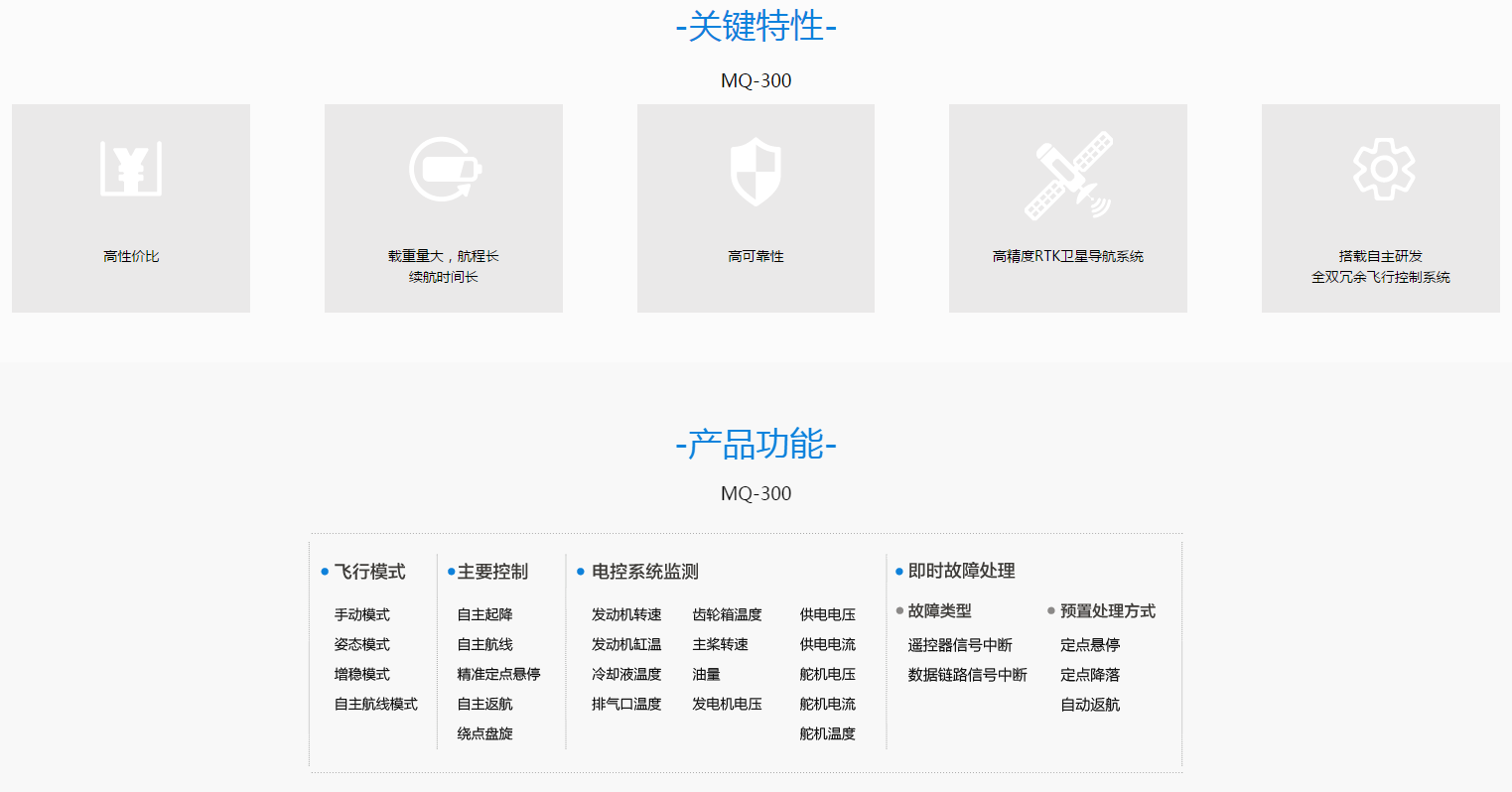
Task: Click the 产品功能 section heading
Action: pos(756,444)
